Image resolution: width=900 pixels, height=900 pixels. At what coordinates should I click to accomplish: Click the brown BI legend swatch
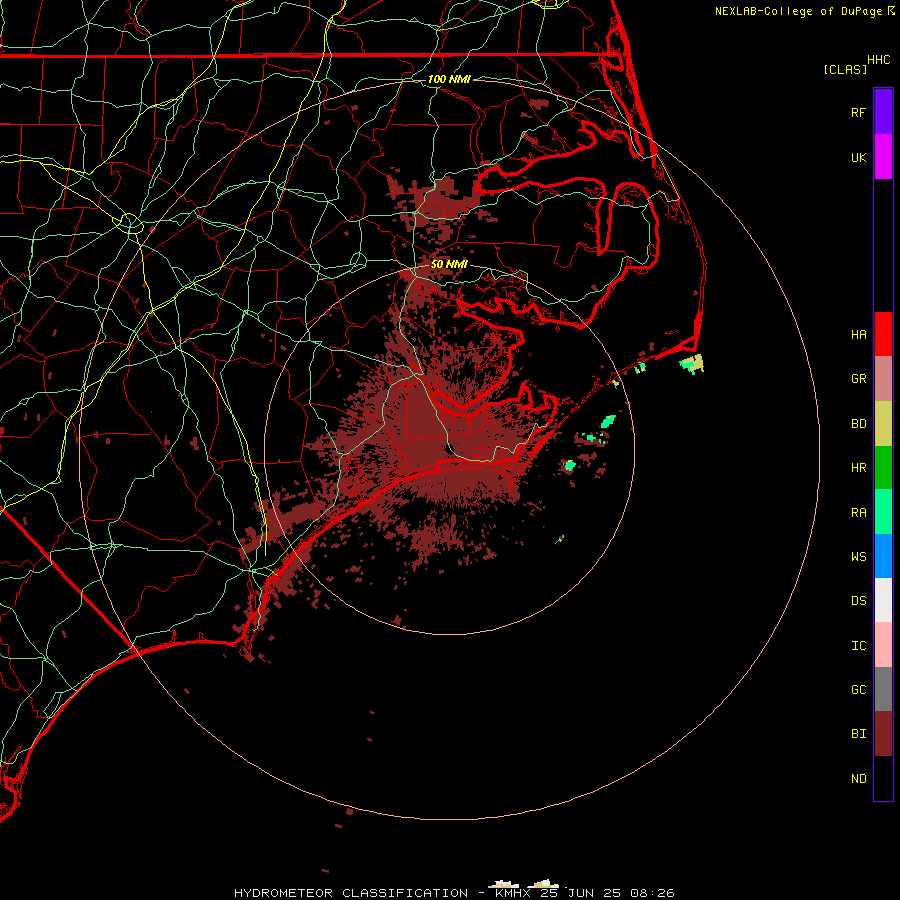[x=883, y=734]
